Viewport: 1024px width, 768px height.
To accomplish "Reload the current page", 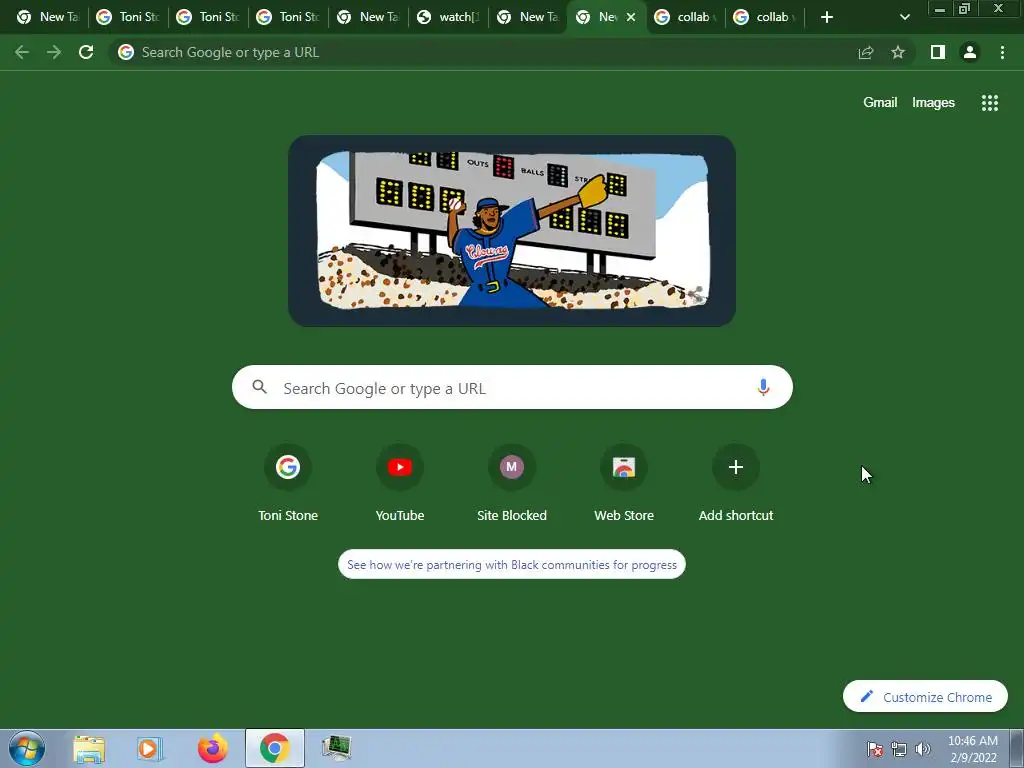I will click(x=86, y=52).
